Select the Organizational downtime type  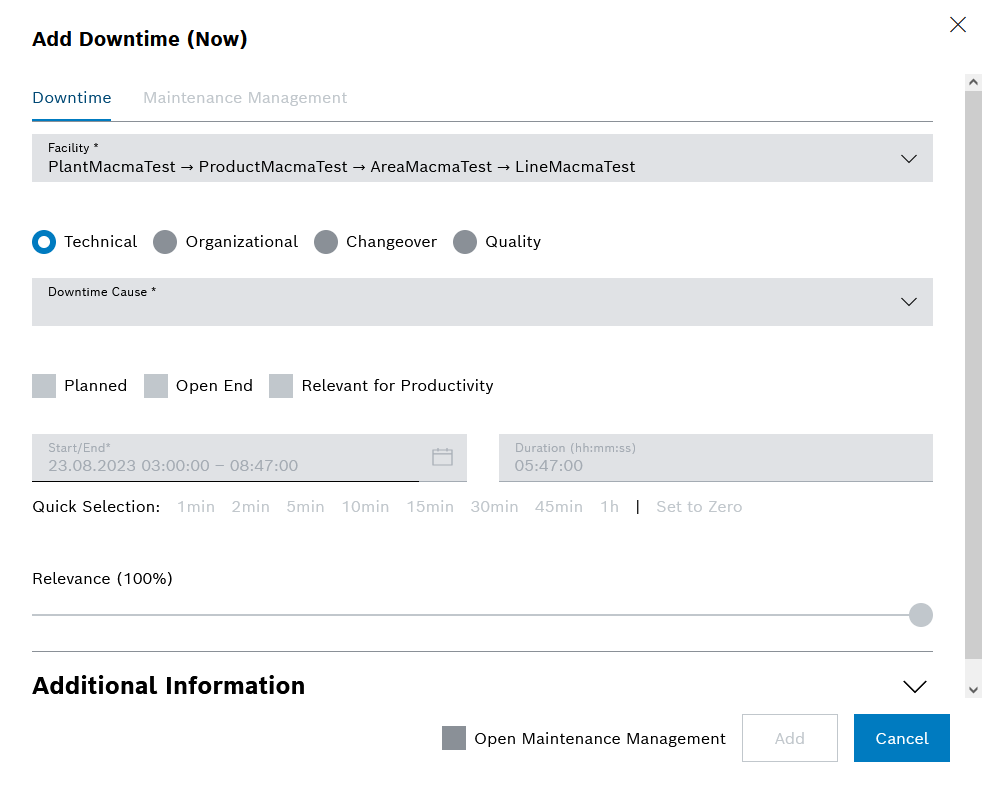coord(164,242)
